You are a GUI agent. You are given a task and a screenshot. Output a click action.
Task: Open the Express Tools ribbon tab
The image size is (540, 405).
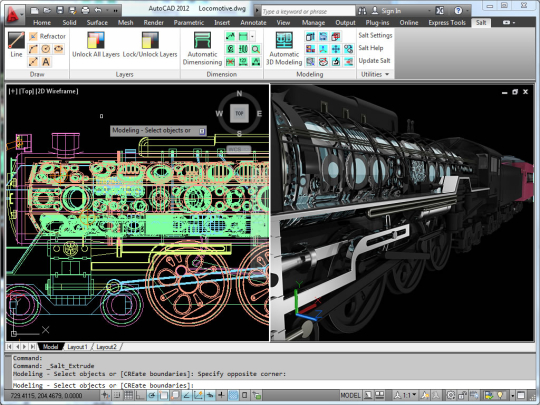447,22
